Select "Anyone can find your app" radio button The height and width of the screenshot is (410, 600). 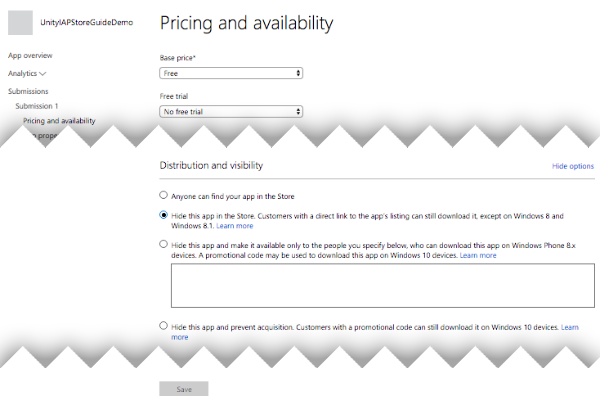164,195
